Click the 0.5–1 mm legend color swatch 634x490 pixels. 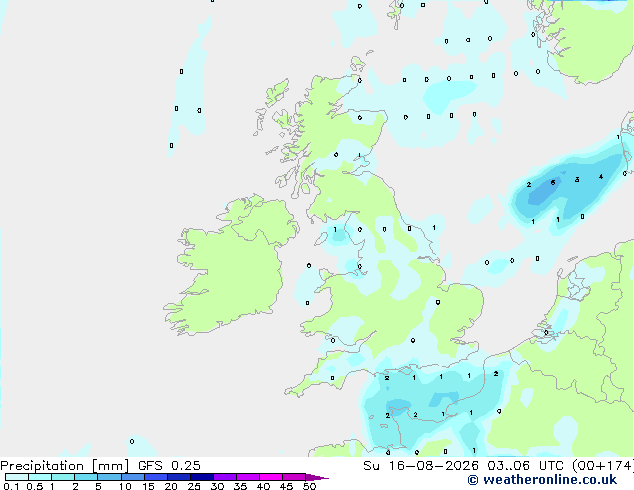tap(40, 477)
